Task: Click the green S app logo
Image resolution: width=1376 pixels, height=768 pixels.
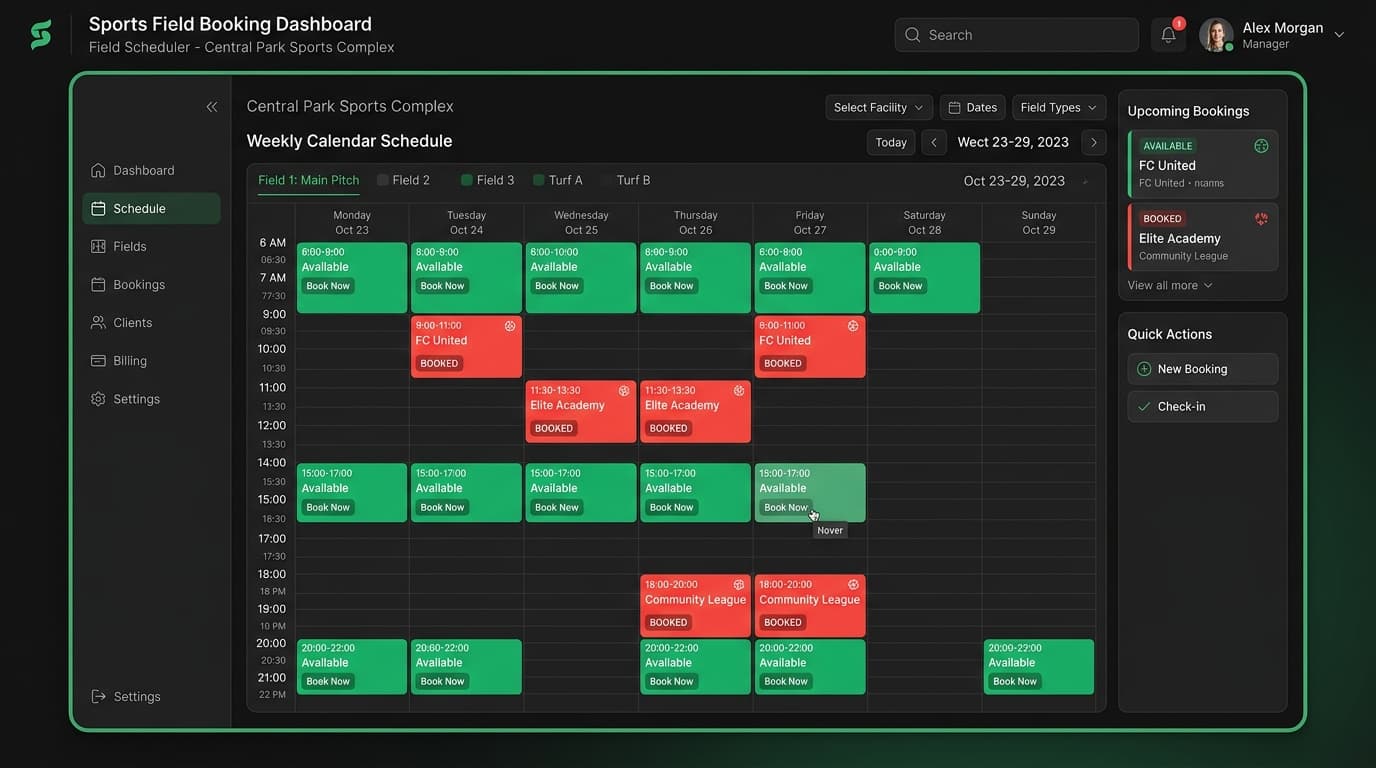Action: coord(41,34)
